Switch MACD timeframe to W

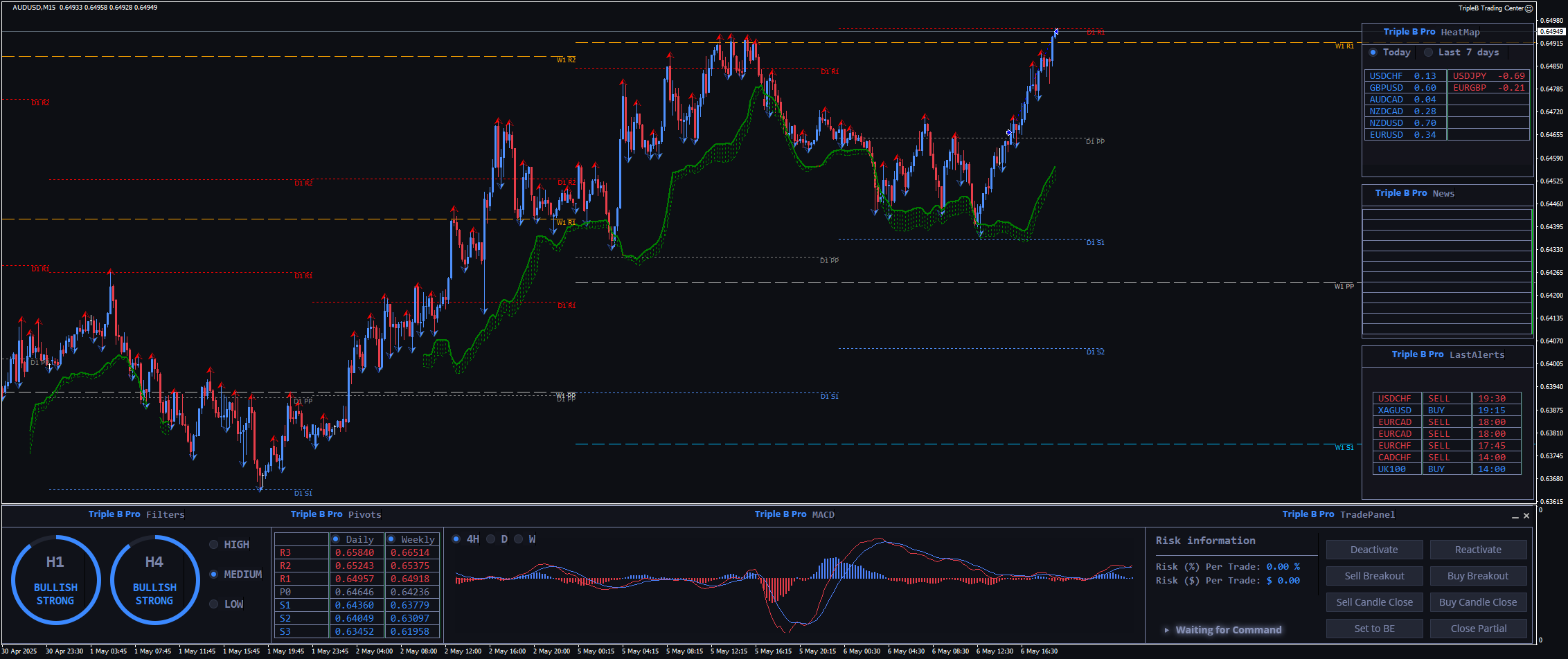519,539
